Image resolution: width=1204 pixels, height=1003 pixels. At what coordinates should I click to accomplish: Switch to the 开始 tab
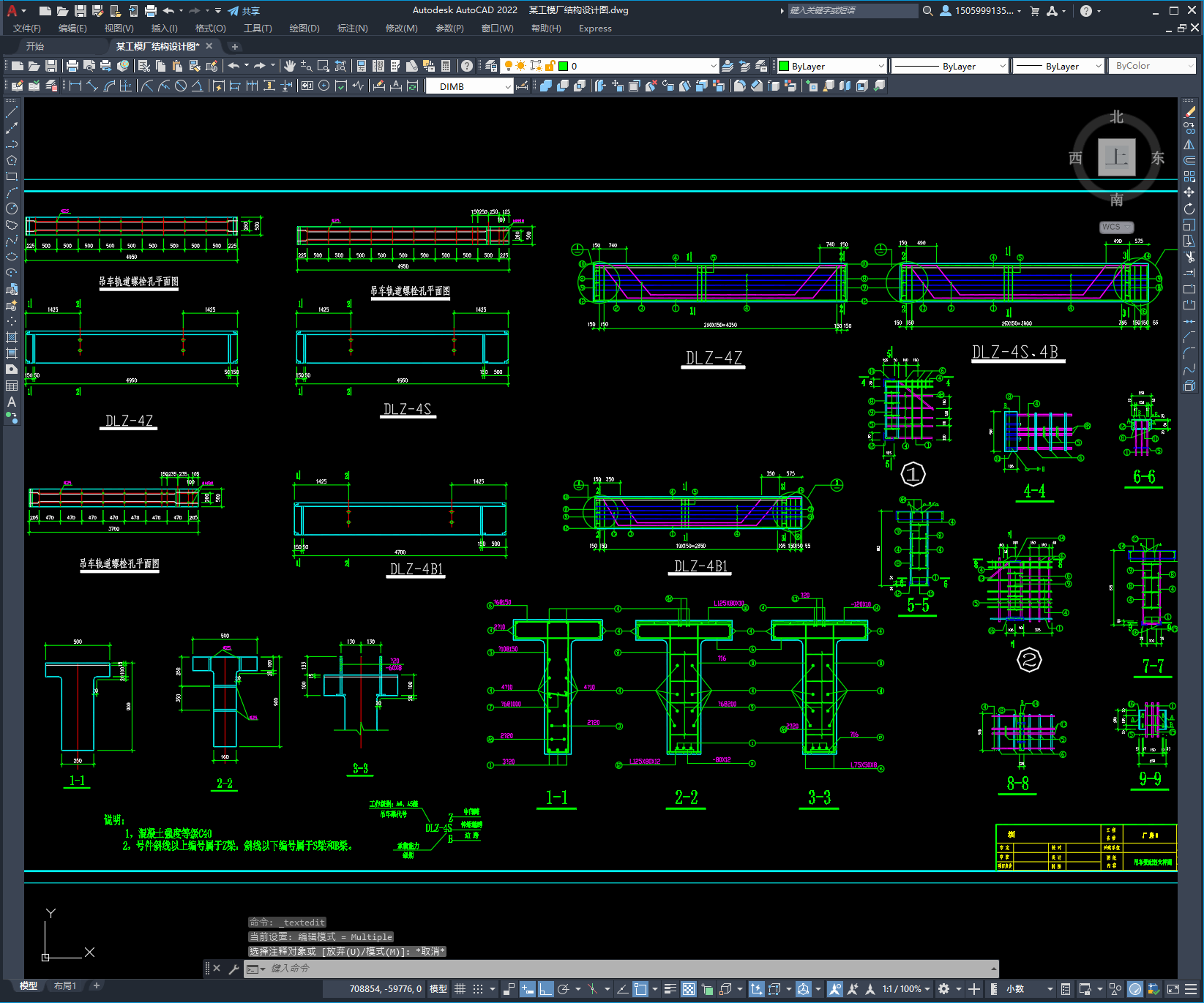pyautogui.click(x=35, y=46)
